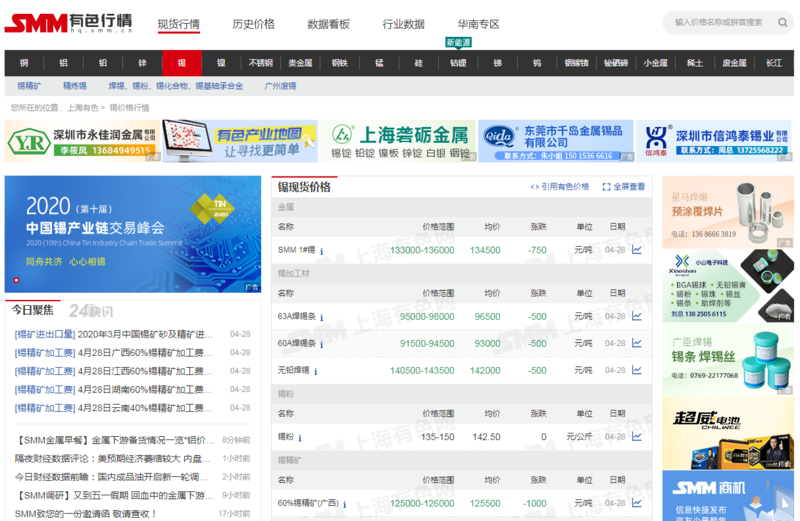Image resolution: width=800 pixels, height=521 pixels.
Task: Select 华南专区 top tab
Action: pos(479,24)
